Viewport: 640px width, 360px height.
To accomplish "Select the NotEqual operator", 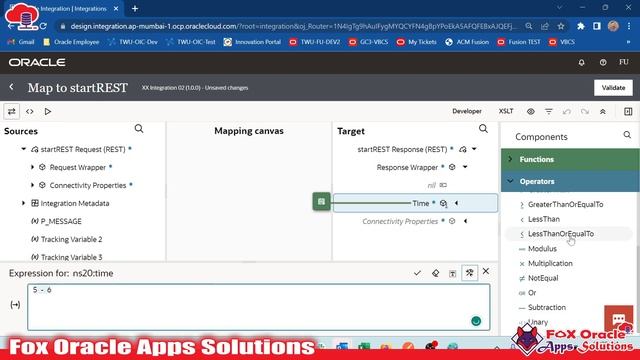I will pyautogui.click(x=543, y=278).
